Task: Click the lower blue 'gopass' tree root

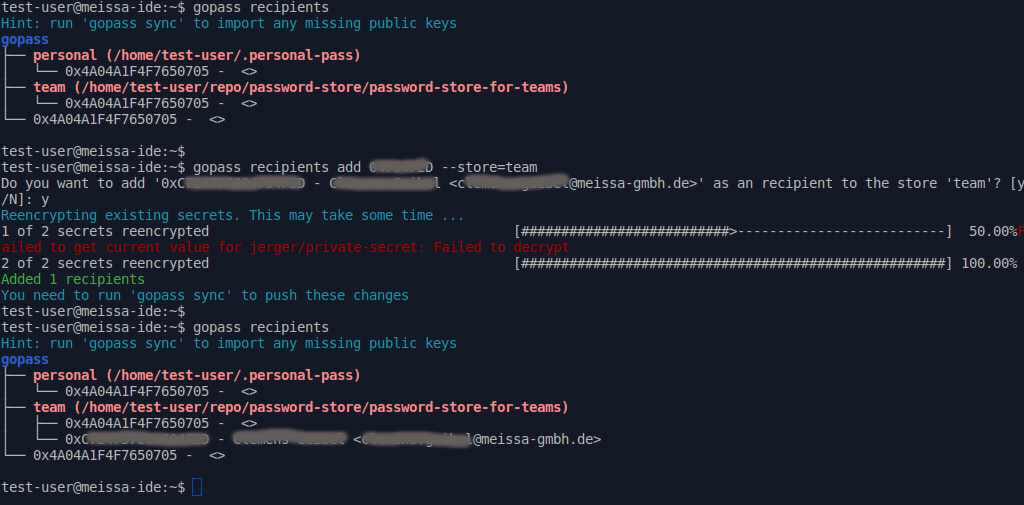Action: click(25, 359)
